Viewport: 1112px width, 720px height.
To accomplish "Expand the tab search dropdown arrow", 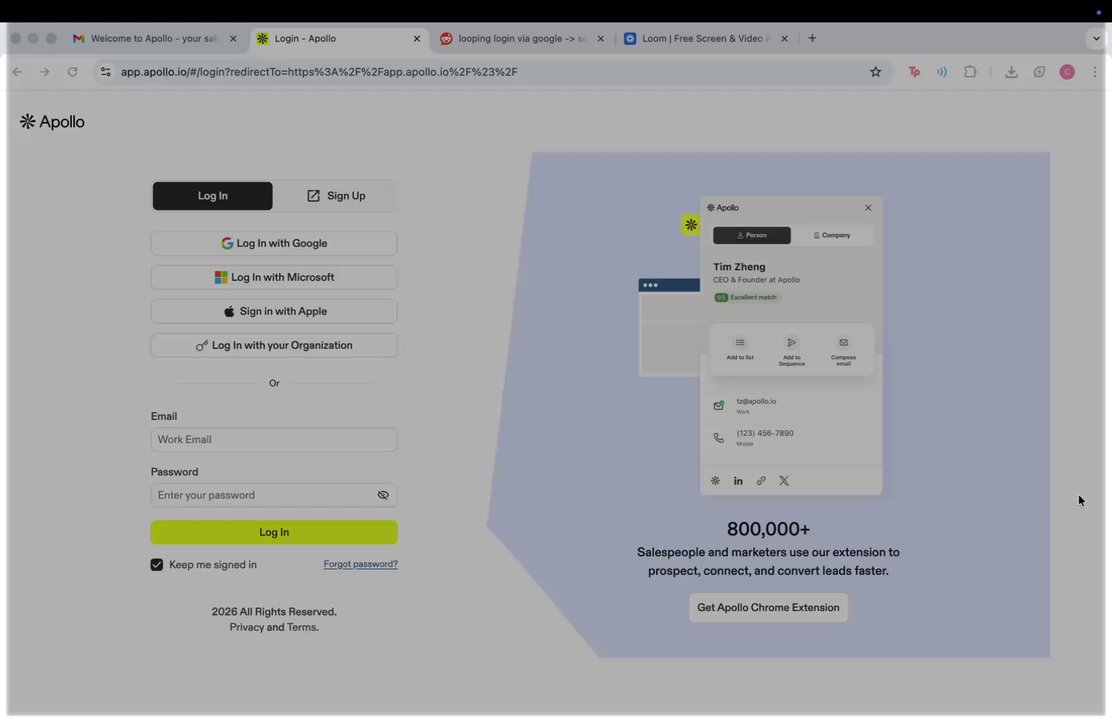I will [1096, 38].
